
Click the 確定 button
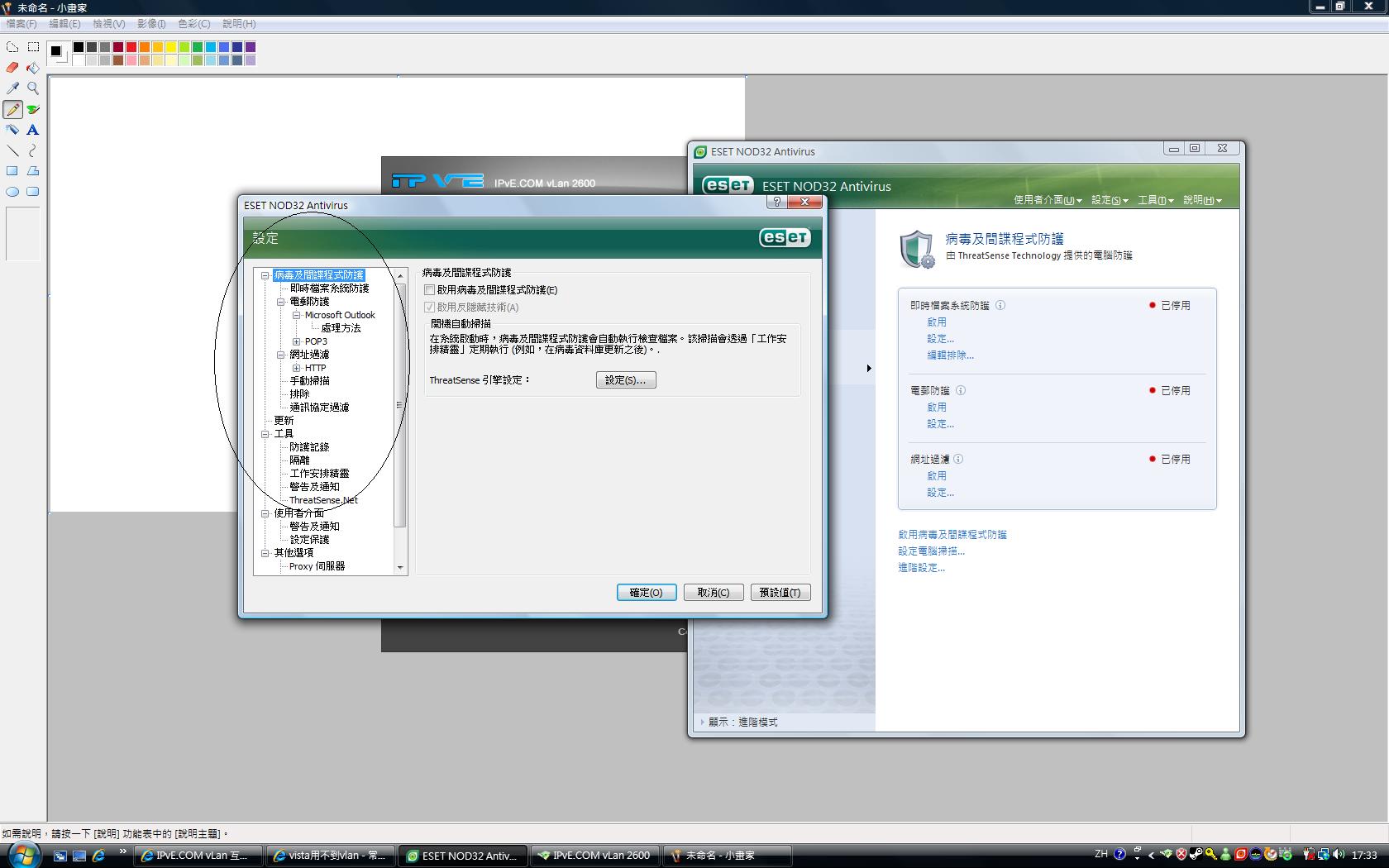(x=646, y=593)
